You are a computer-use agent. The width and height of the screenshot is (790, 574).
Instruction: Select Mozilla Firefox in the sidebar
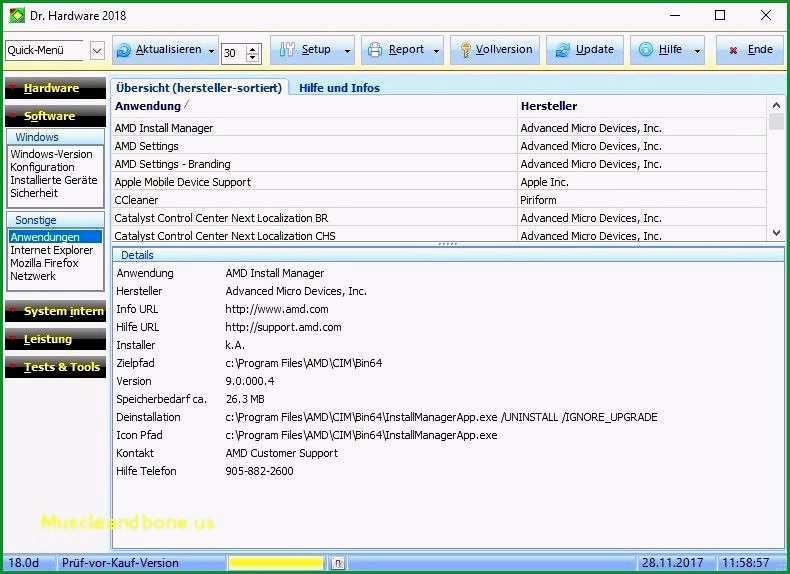tap(44, 263)
